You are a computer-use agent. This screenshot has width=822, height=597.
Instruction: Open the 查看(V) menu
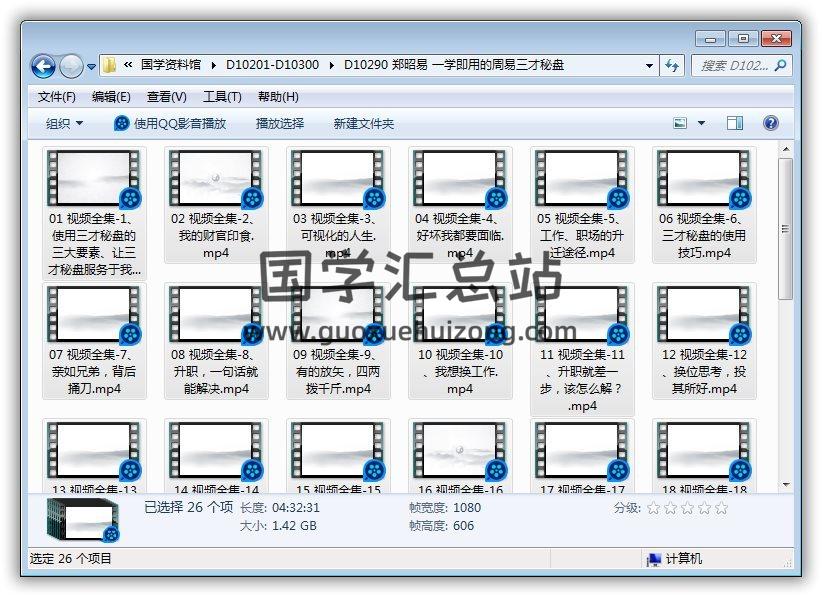(x=167, y=96)
